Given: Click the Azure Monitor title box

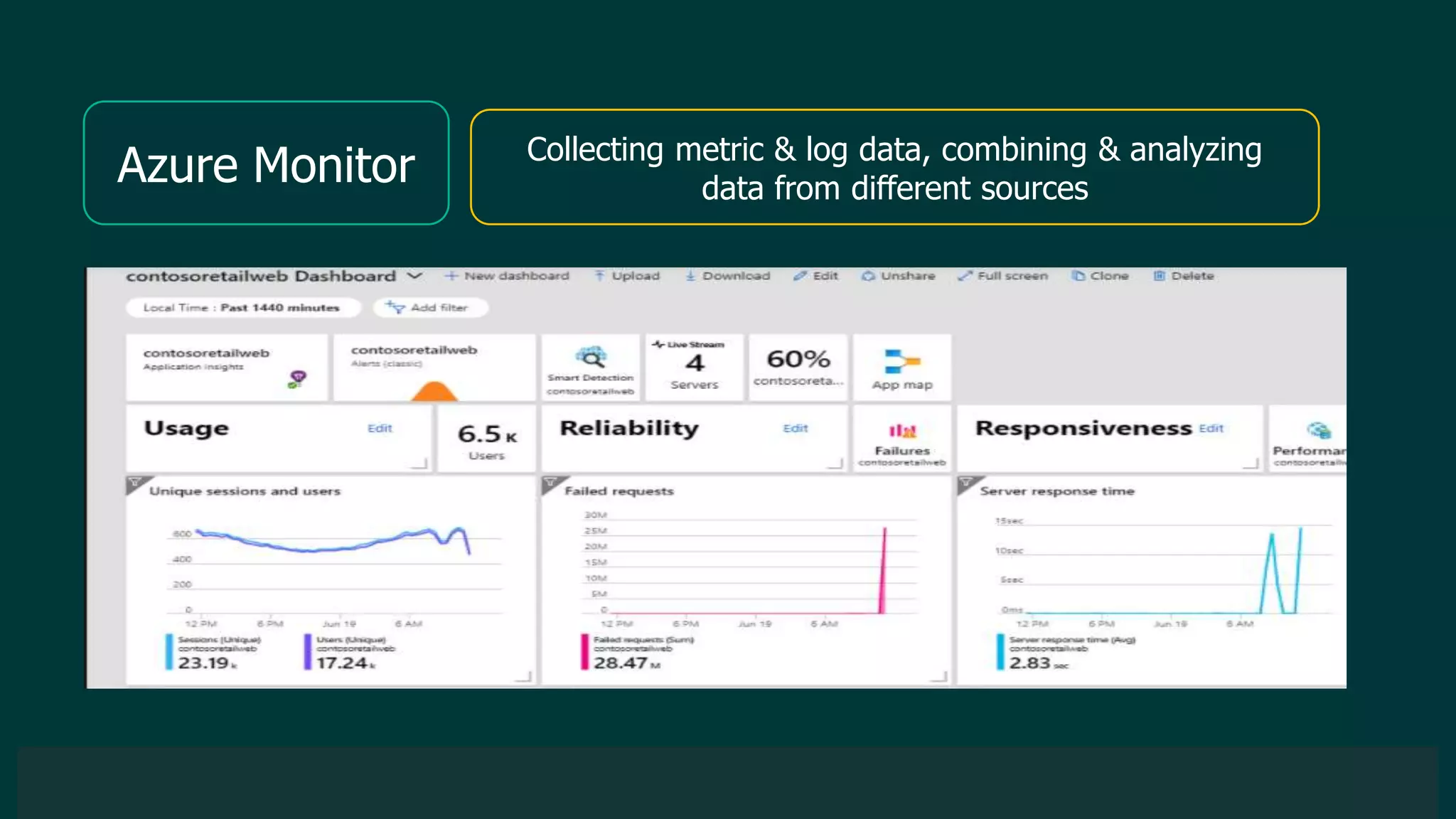Looking at the screenshot, I should pyautogui.click(x=266, y=163).
